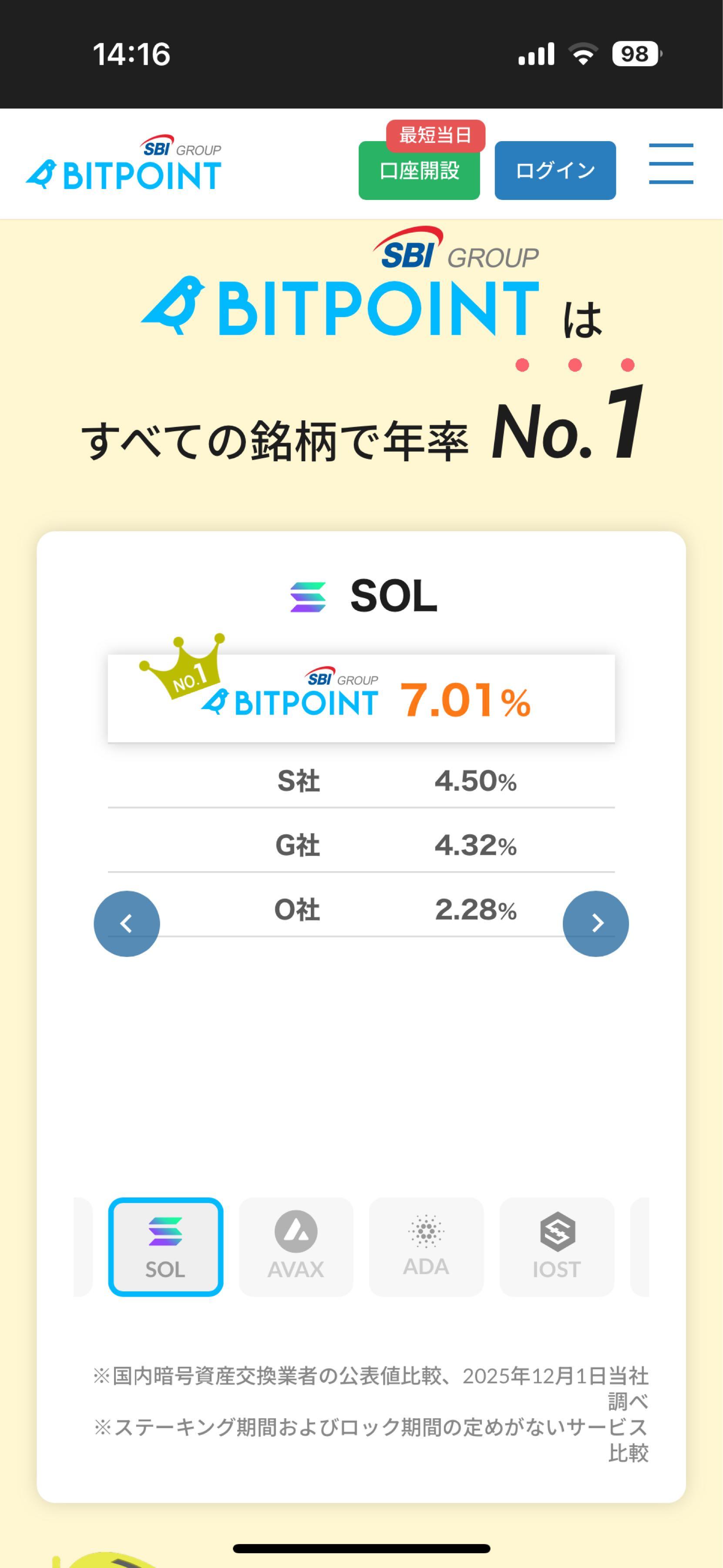The width and height of the screenshot is (723, 1568).
Task: Click the BITPOINT 7.01% rate banner
Action: (361, 699)
